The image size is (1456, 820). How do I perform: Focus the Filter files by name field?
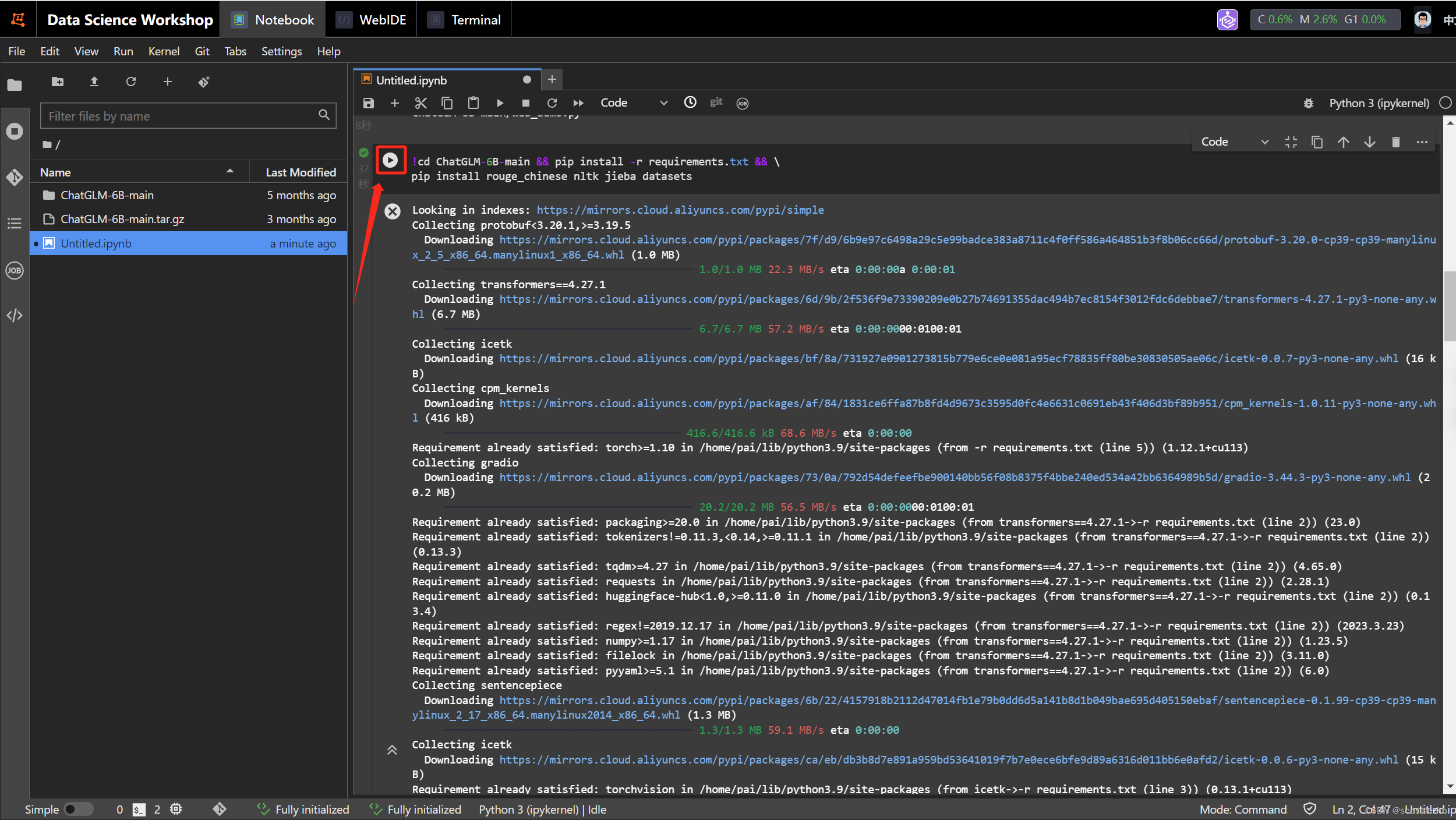point(188,116)
